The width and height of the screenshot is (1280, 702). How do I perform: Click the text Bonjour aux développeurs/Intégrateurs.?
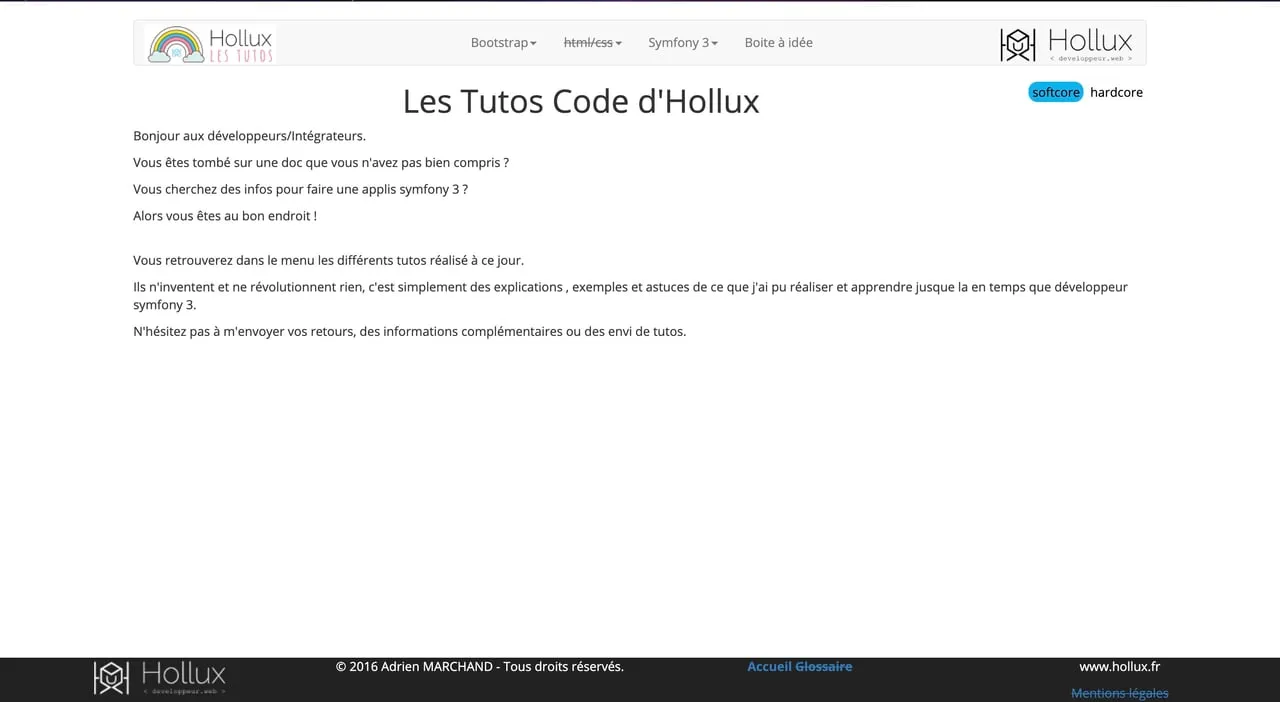click(250, 136)
